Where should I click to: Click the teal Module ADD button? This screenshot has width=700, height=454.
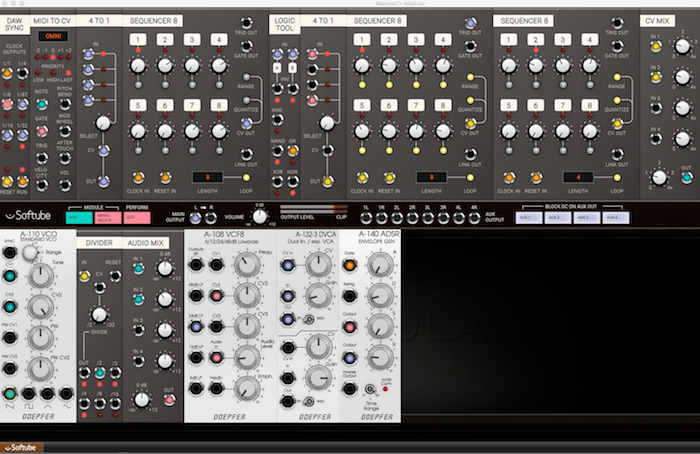[x=74, y=216]
